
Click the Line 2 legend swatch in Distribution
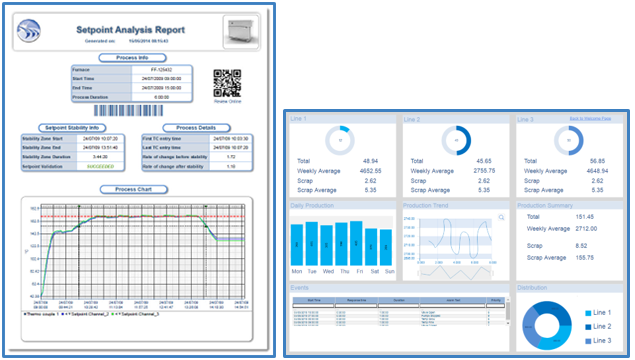(x=588, y=327)
